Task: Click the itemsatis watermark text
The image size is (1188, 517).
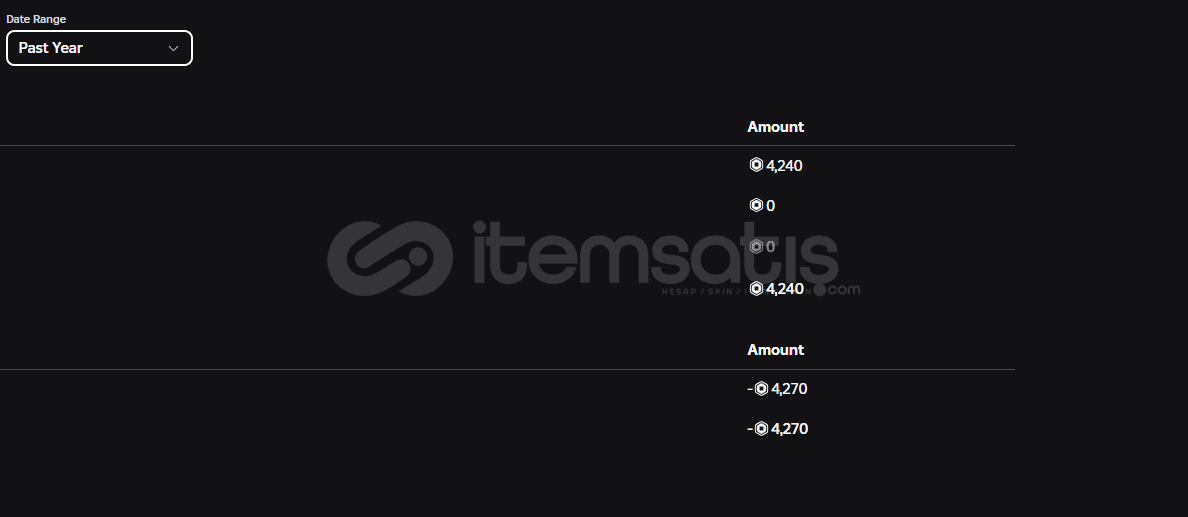Action: tap(656, 253)
